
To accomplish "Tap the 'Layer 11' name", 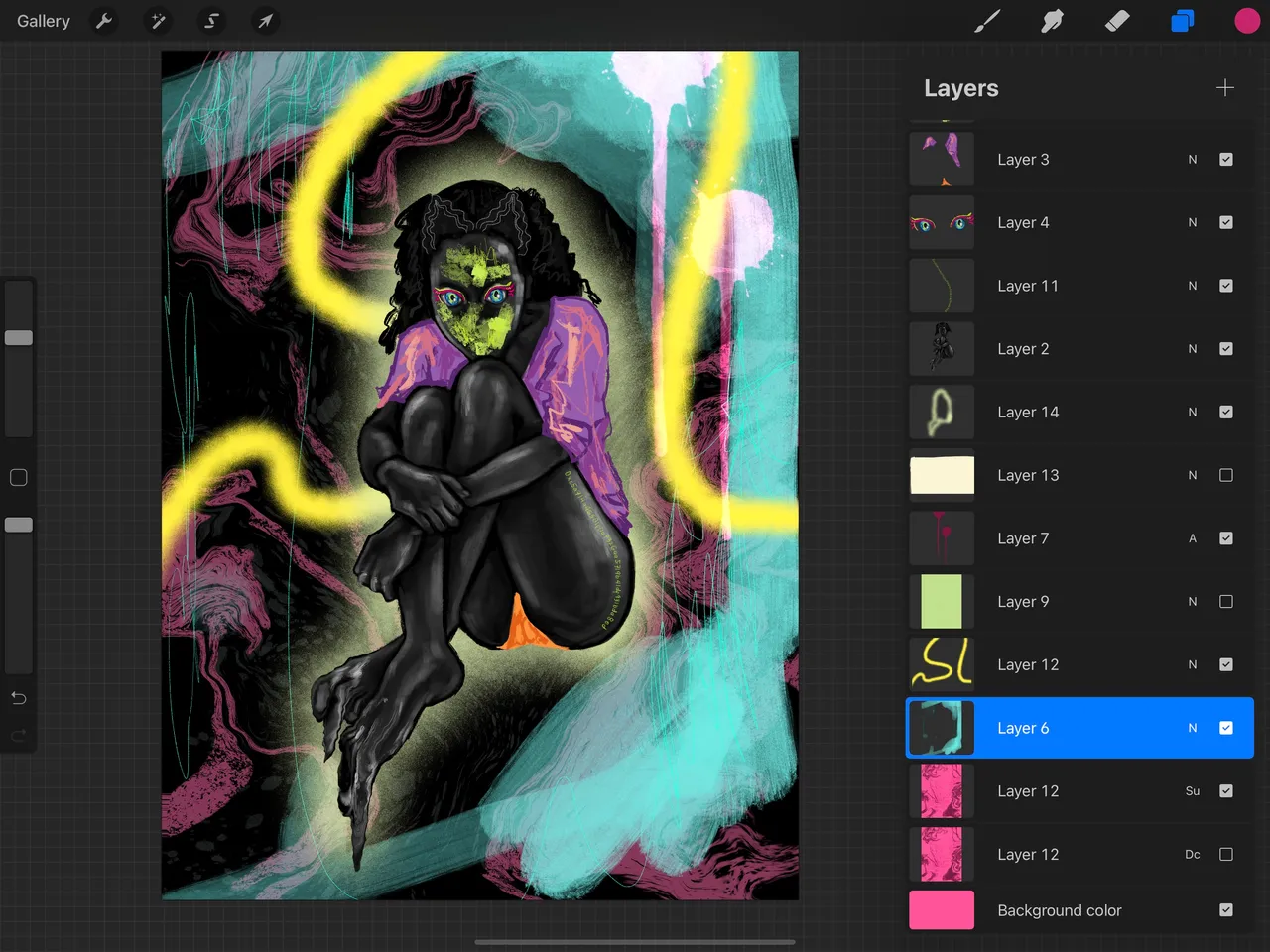I will [1028, 286].
